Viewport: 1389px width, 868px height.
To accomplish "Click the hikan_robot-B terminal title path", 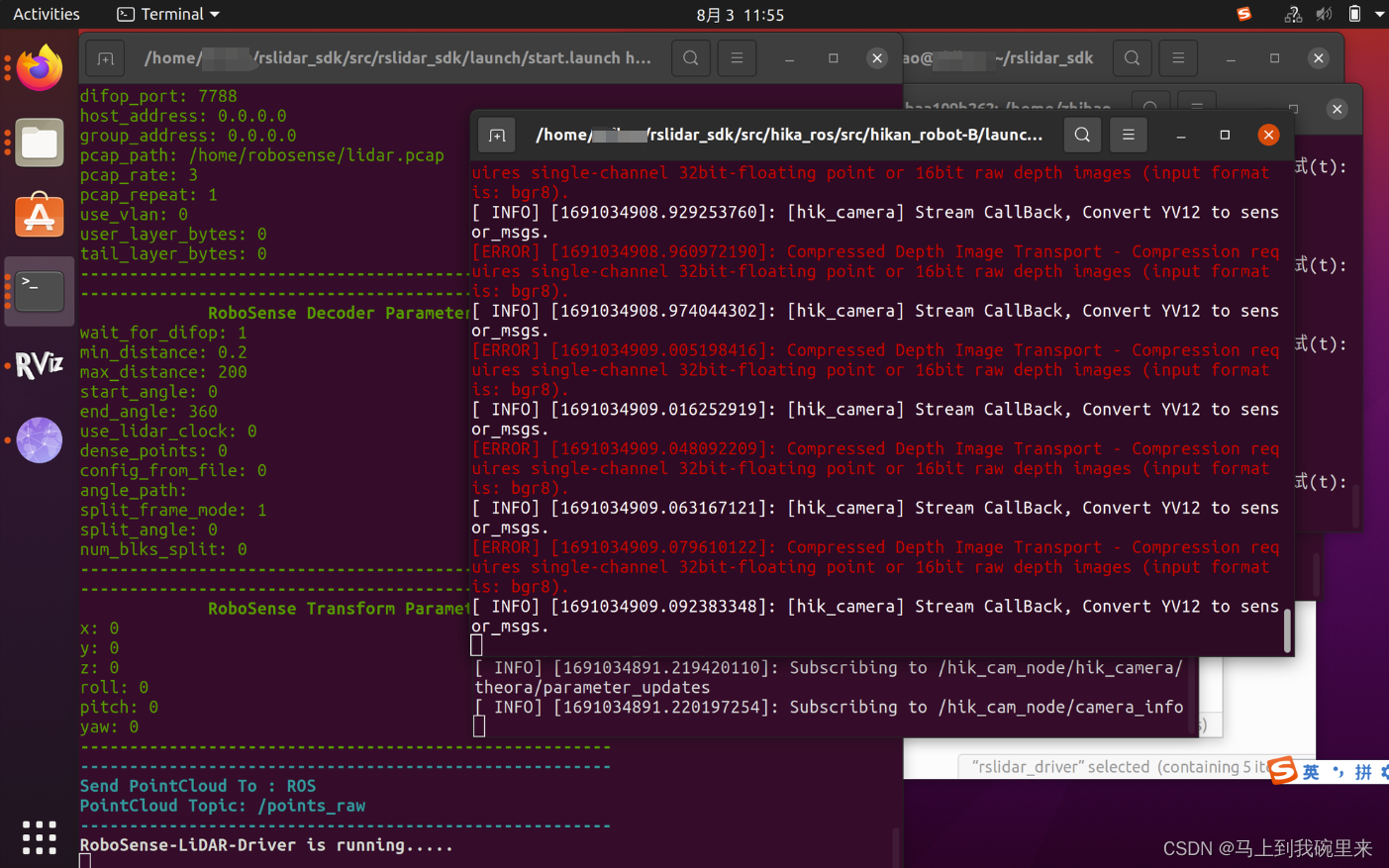I will 789,135.
